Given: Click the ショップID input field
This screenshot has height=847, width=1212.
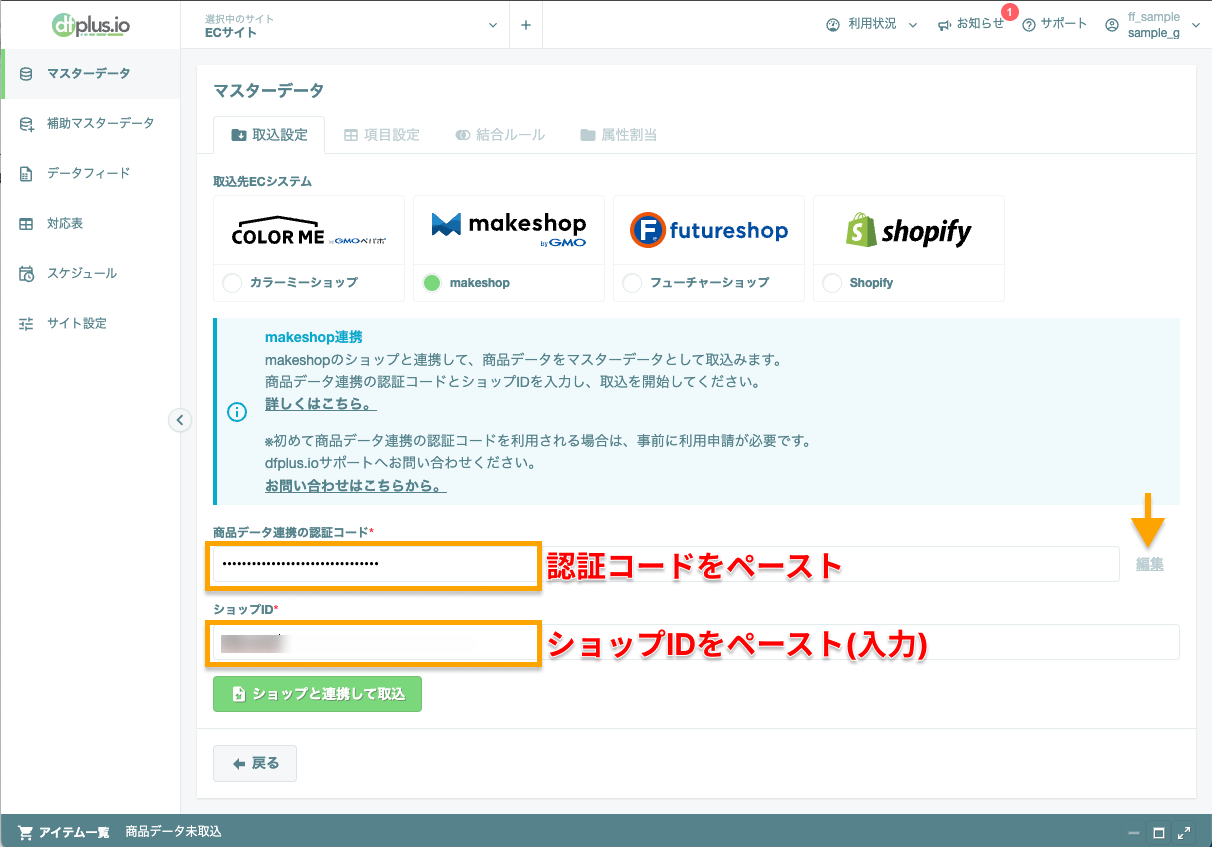Looking at the screenshot, I should 696,642.
